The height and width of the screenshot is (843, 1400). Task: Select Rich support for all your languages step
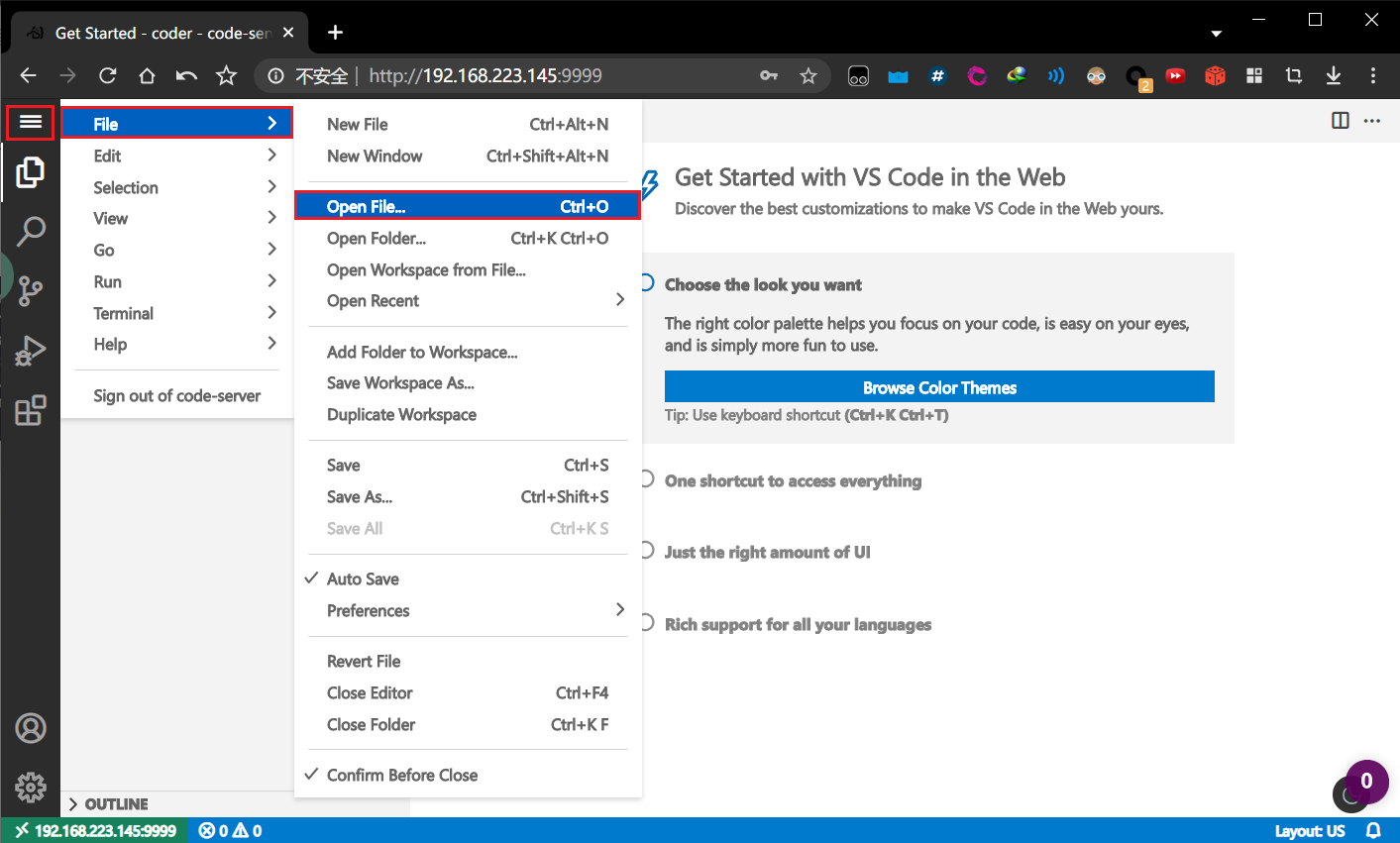(x=798, y=625)
